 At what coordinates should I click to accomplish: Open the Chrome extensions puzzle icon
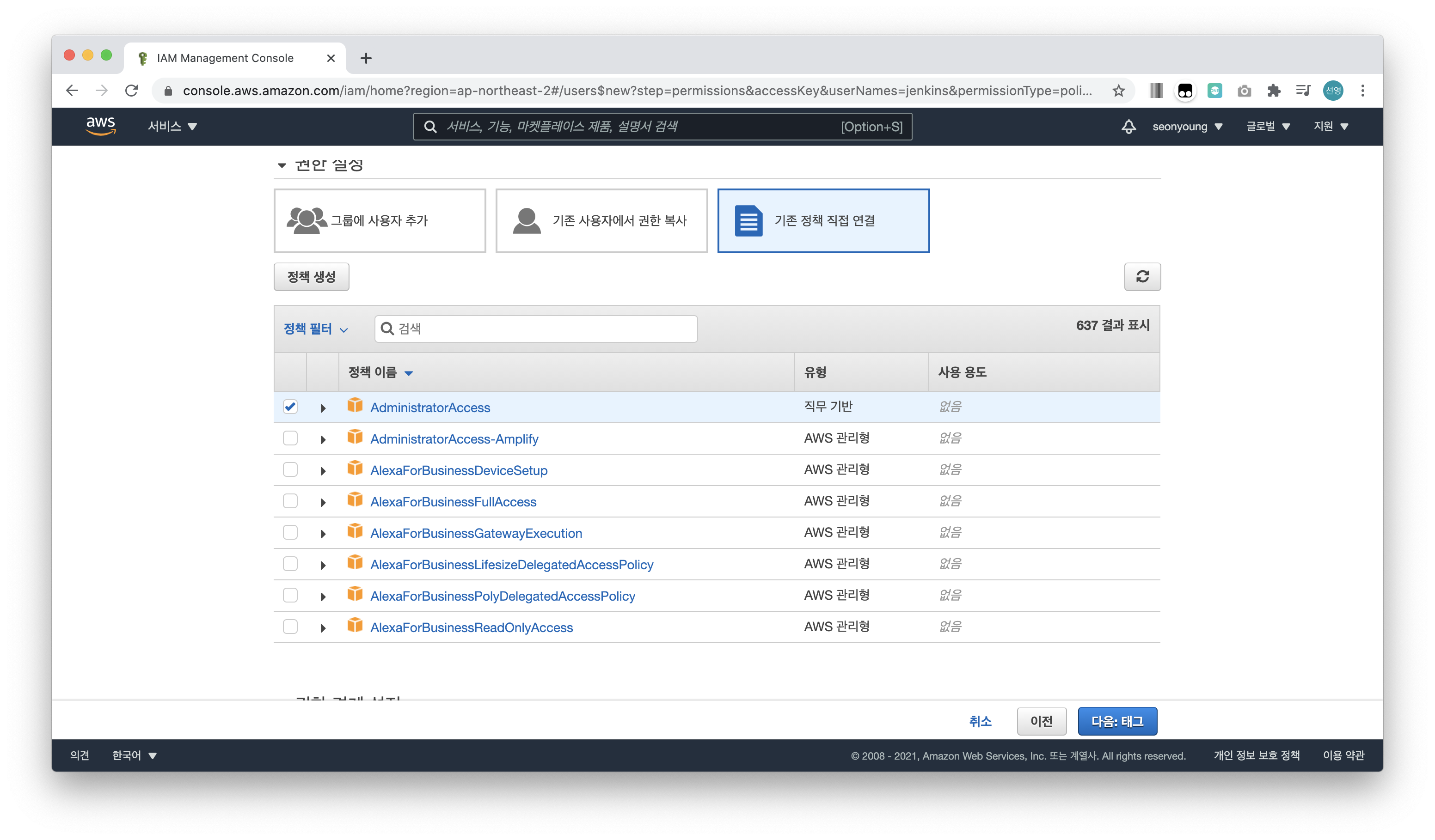pyautogui.click(x=1273, y=91)
